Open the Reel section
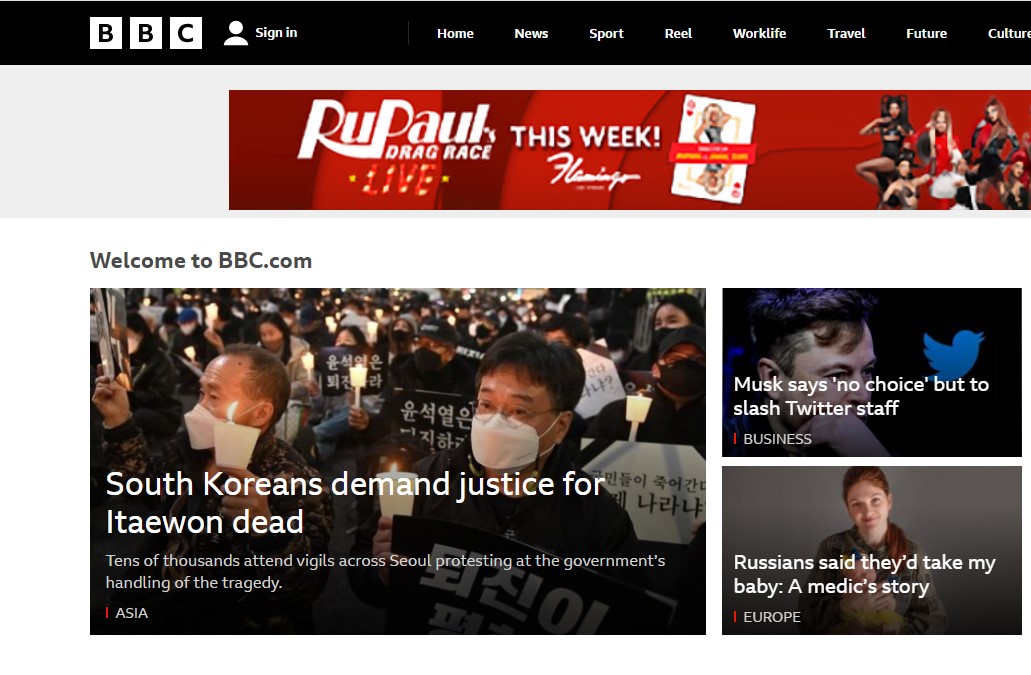This screenshot has height=675, width=1031. [678, 34]
